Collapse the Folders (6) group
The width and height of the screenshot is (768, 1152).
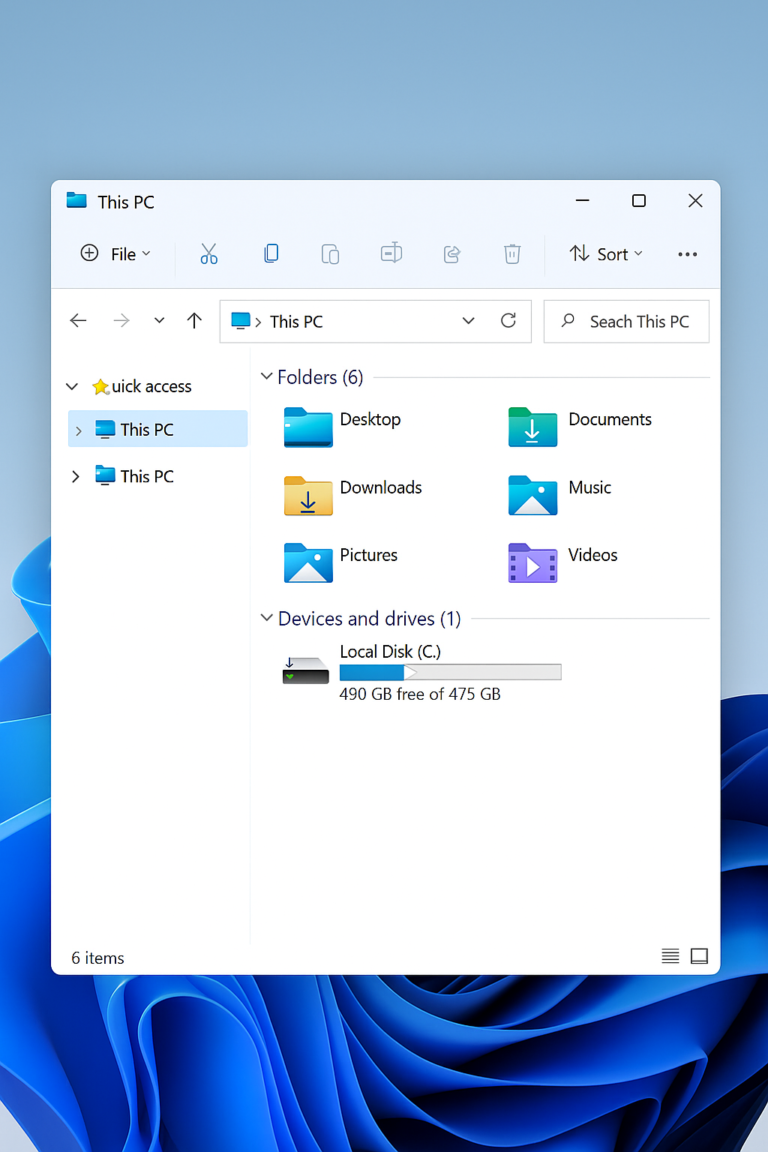coord(267,377)
